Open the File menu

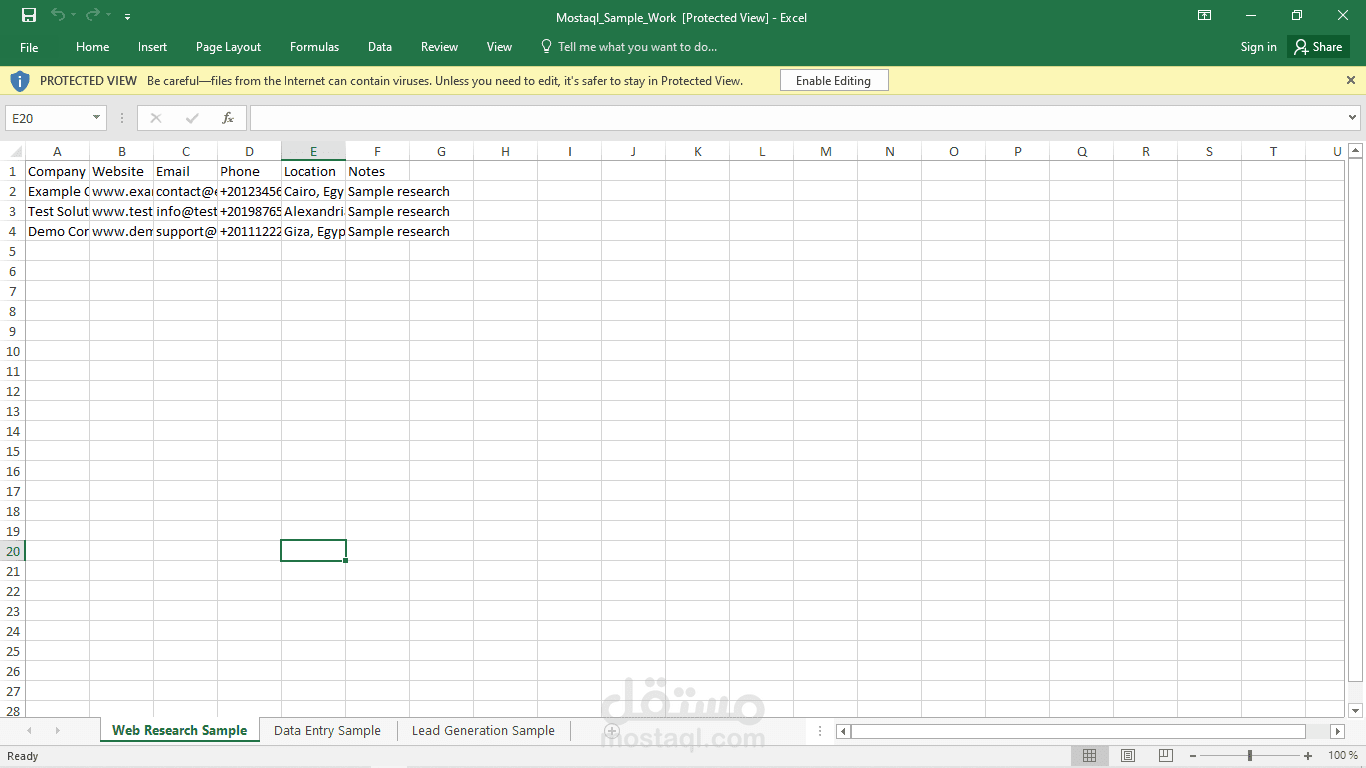(29, 47)
